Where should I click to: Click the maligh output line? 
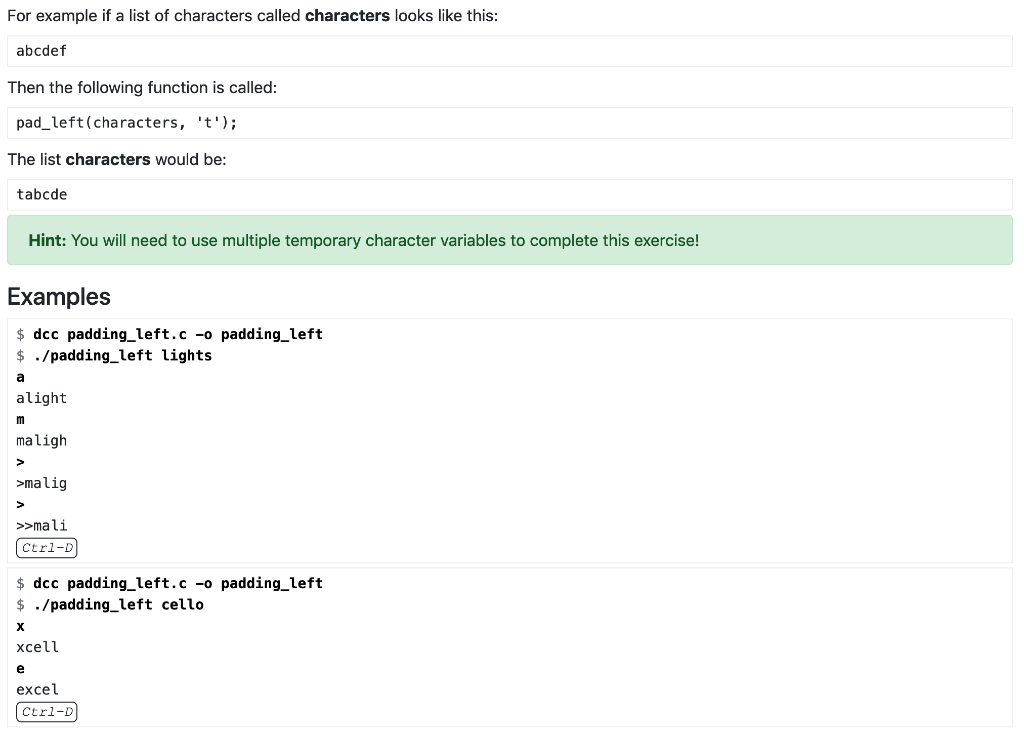pos(41,440)
